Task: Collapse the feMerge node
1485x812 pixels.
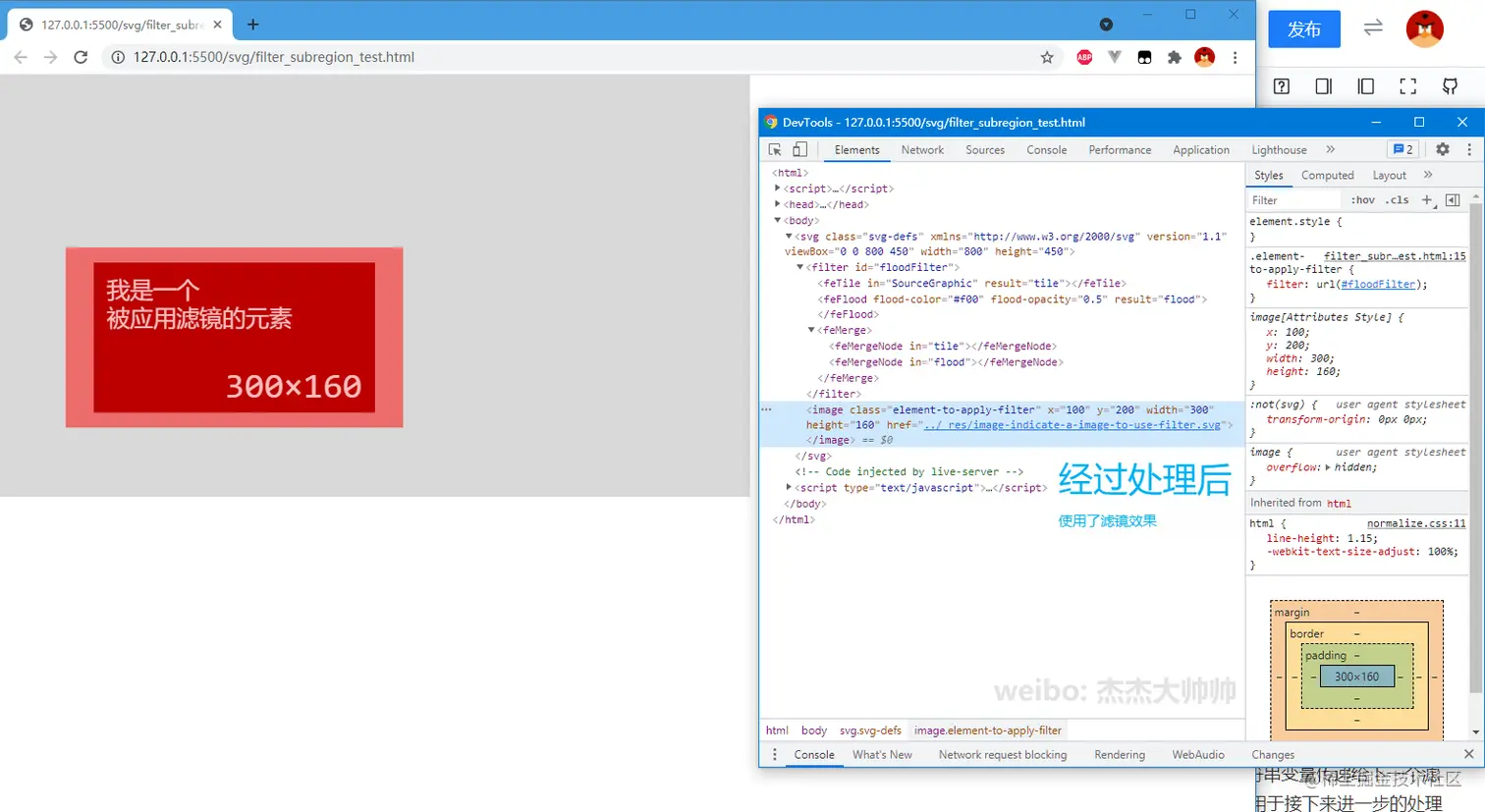Action: (x=811, y=330)
